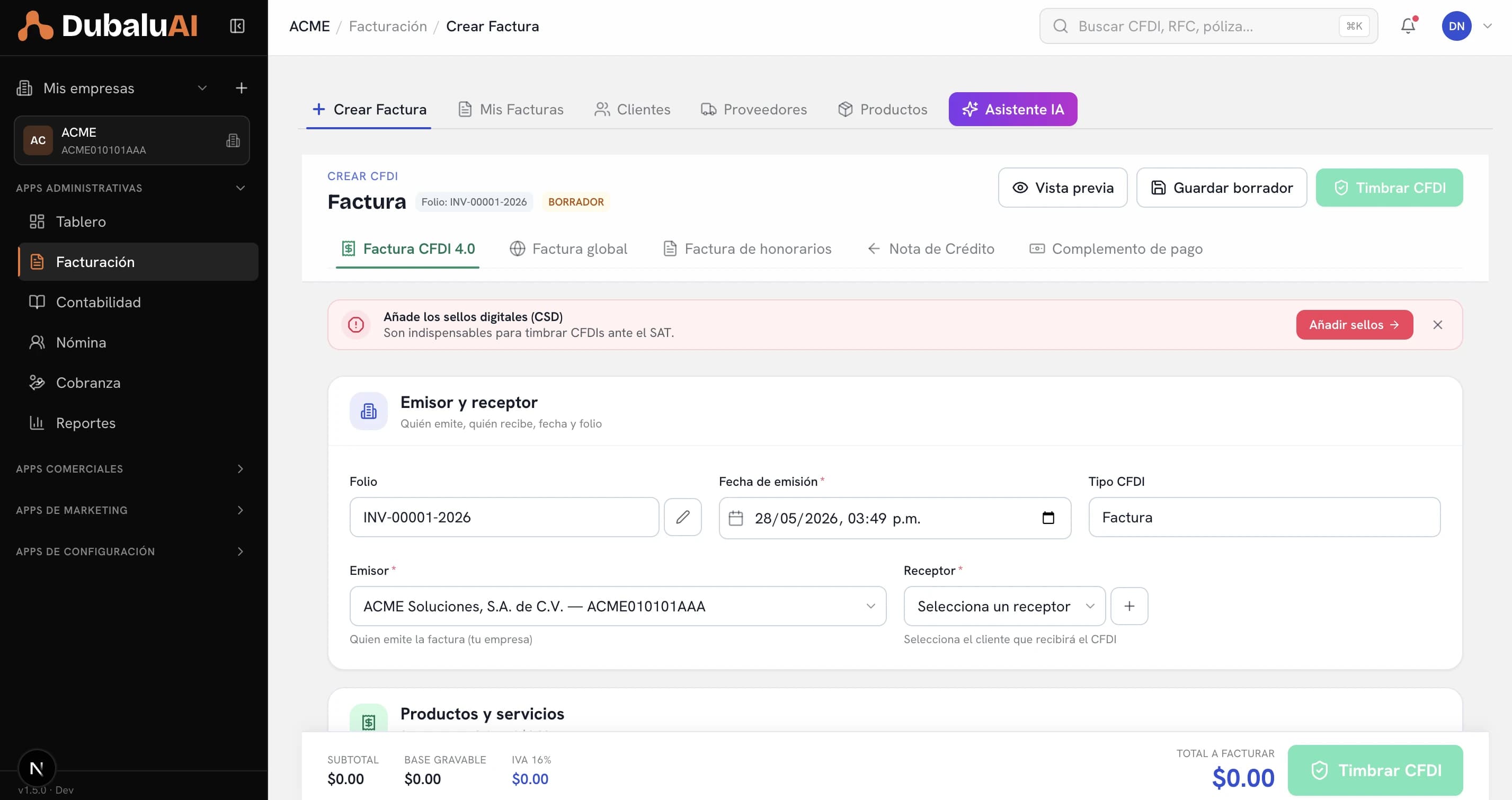This screenshot has width=1512, height=800.
Task: Click Guardar borrador
Action: coord(1222,188)
